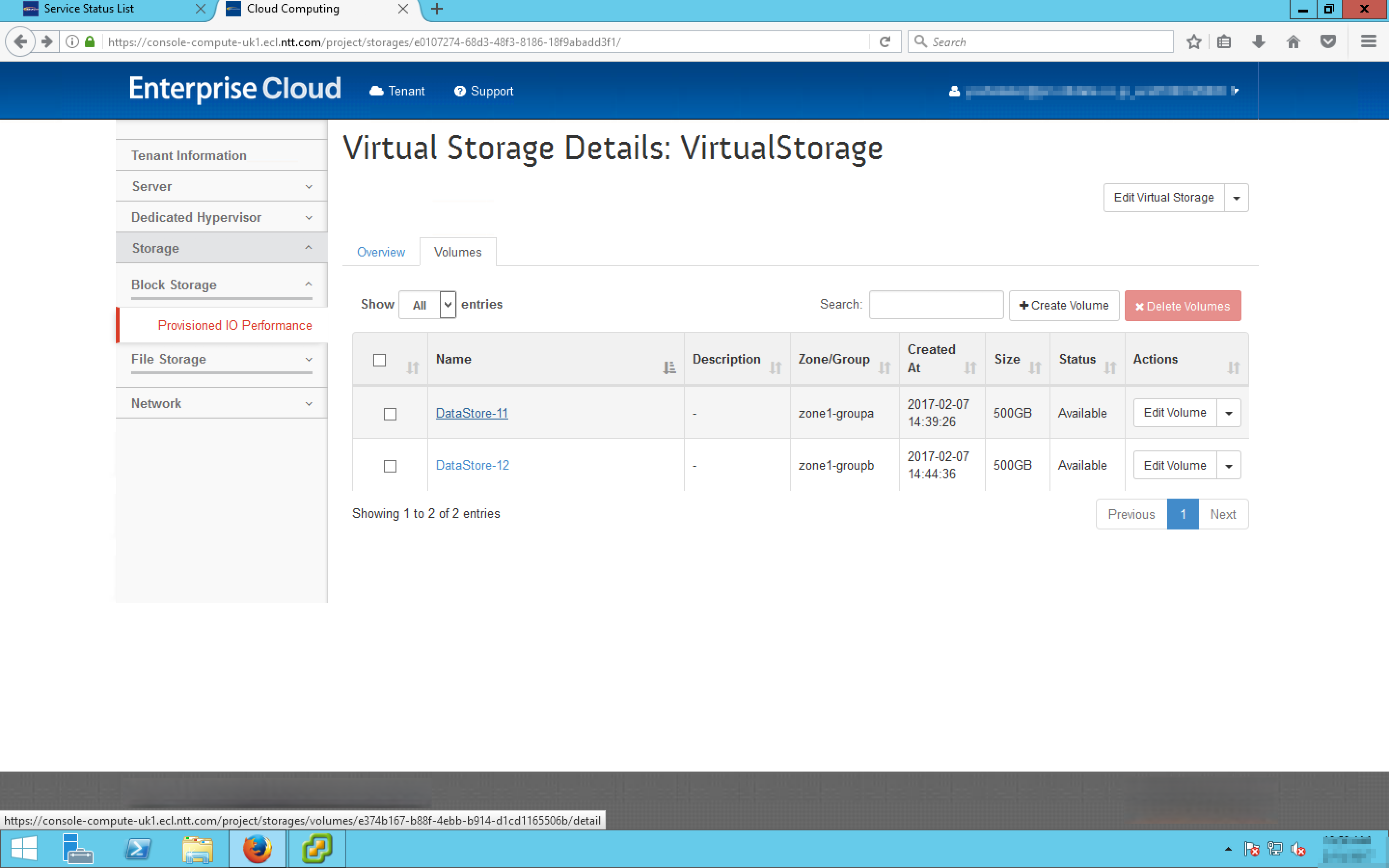Viewport: 1389px width, 868px height.
Task: Click the browser reload icon
Action: [885, 42]
